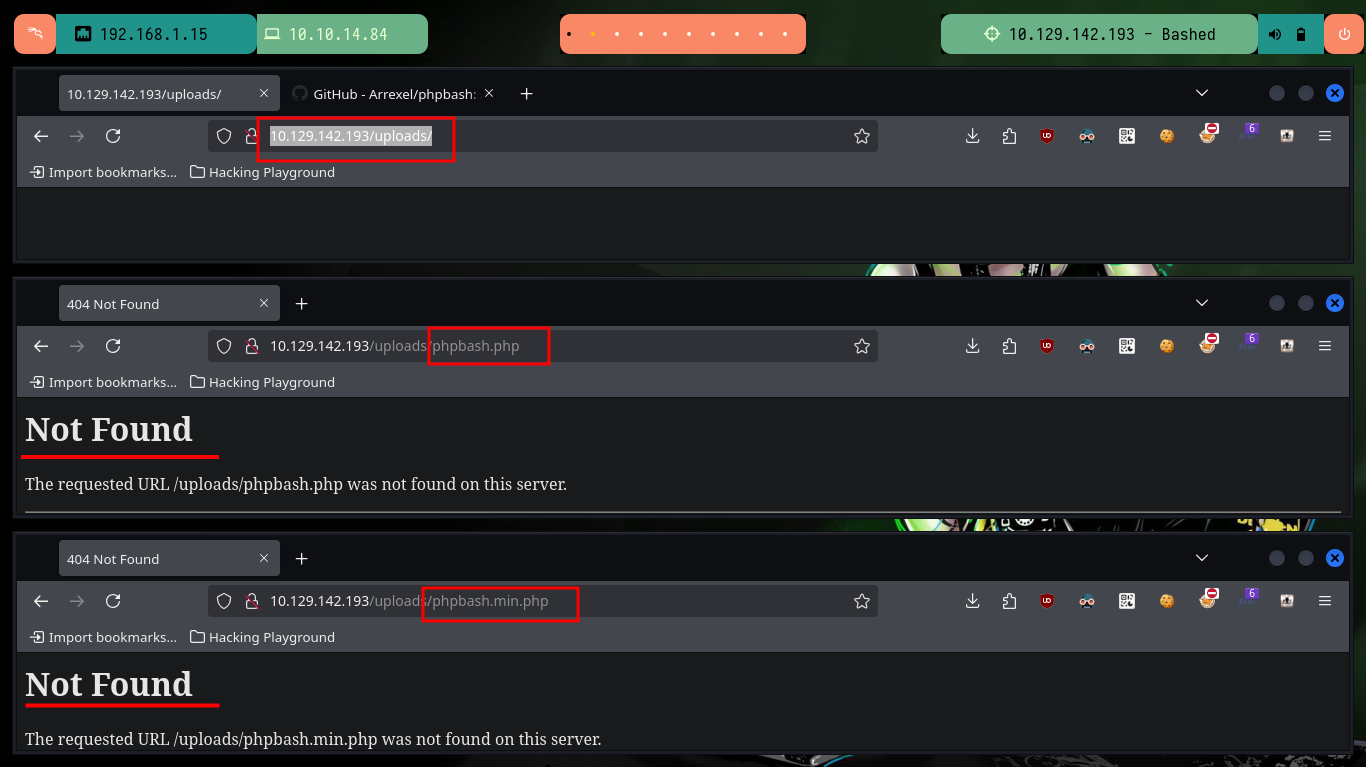Open tab list dropdown in phpbash.php window
This screenshot has width=1366, height=767.
click(1202, 303)
